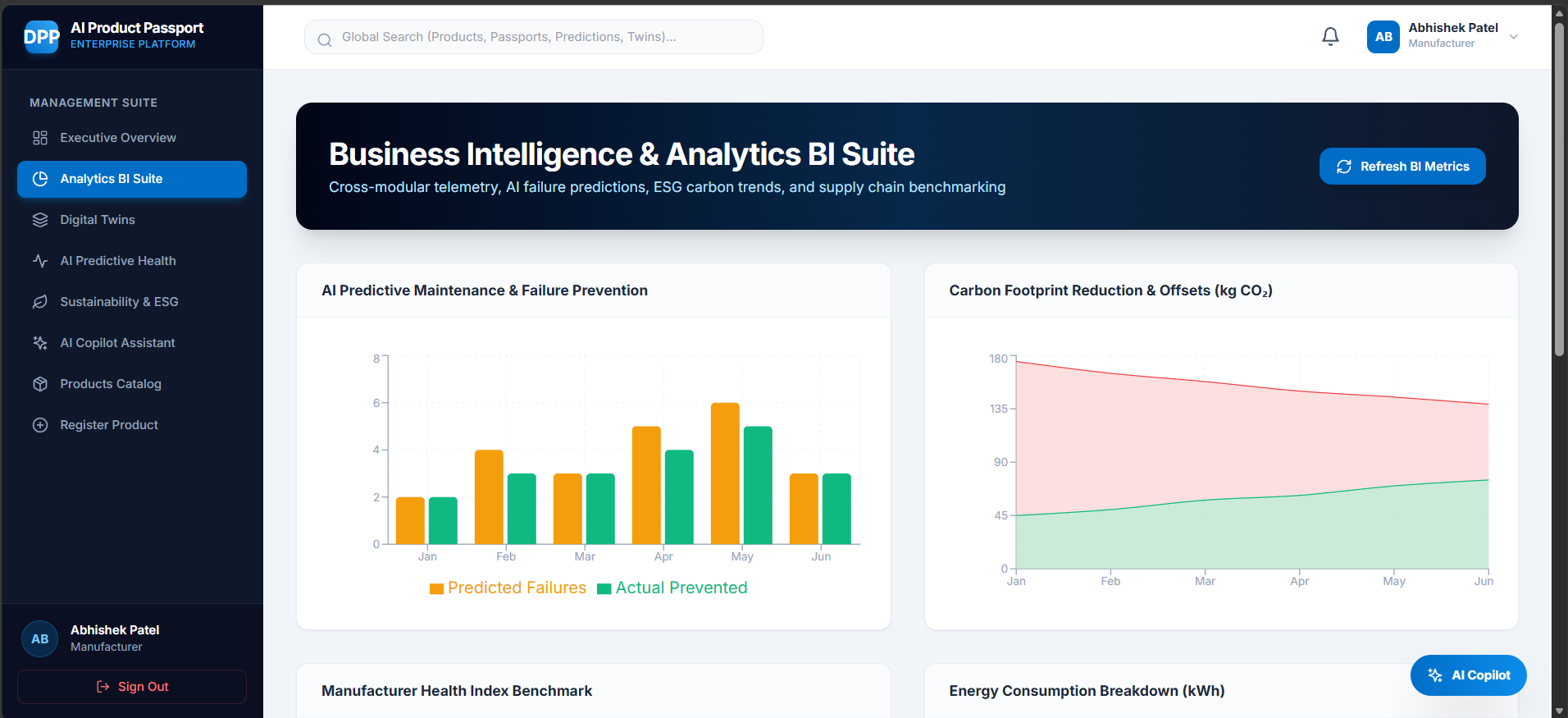Click the green Mar actual prevented bar
1568x718 pixels.
point(600,509)
